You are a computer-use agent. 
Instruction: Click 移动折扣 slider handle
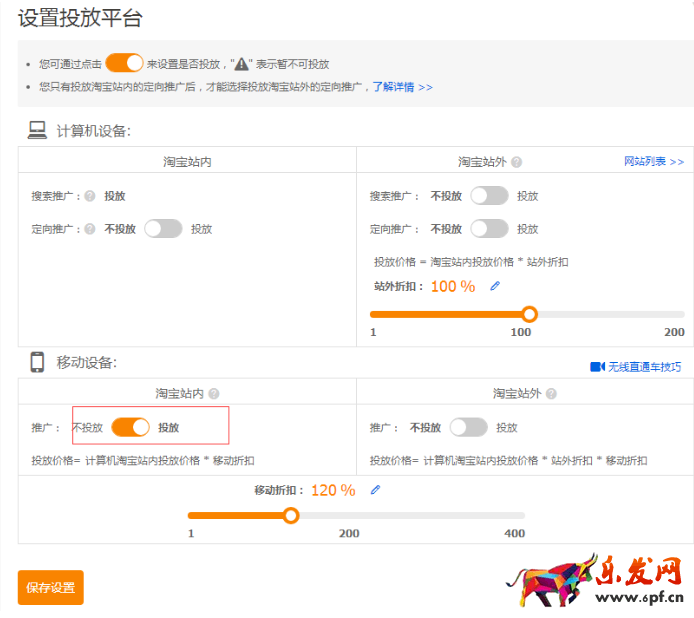pyautogui.click(x=291, y=516)
